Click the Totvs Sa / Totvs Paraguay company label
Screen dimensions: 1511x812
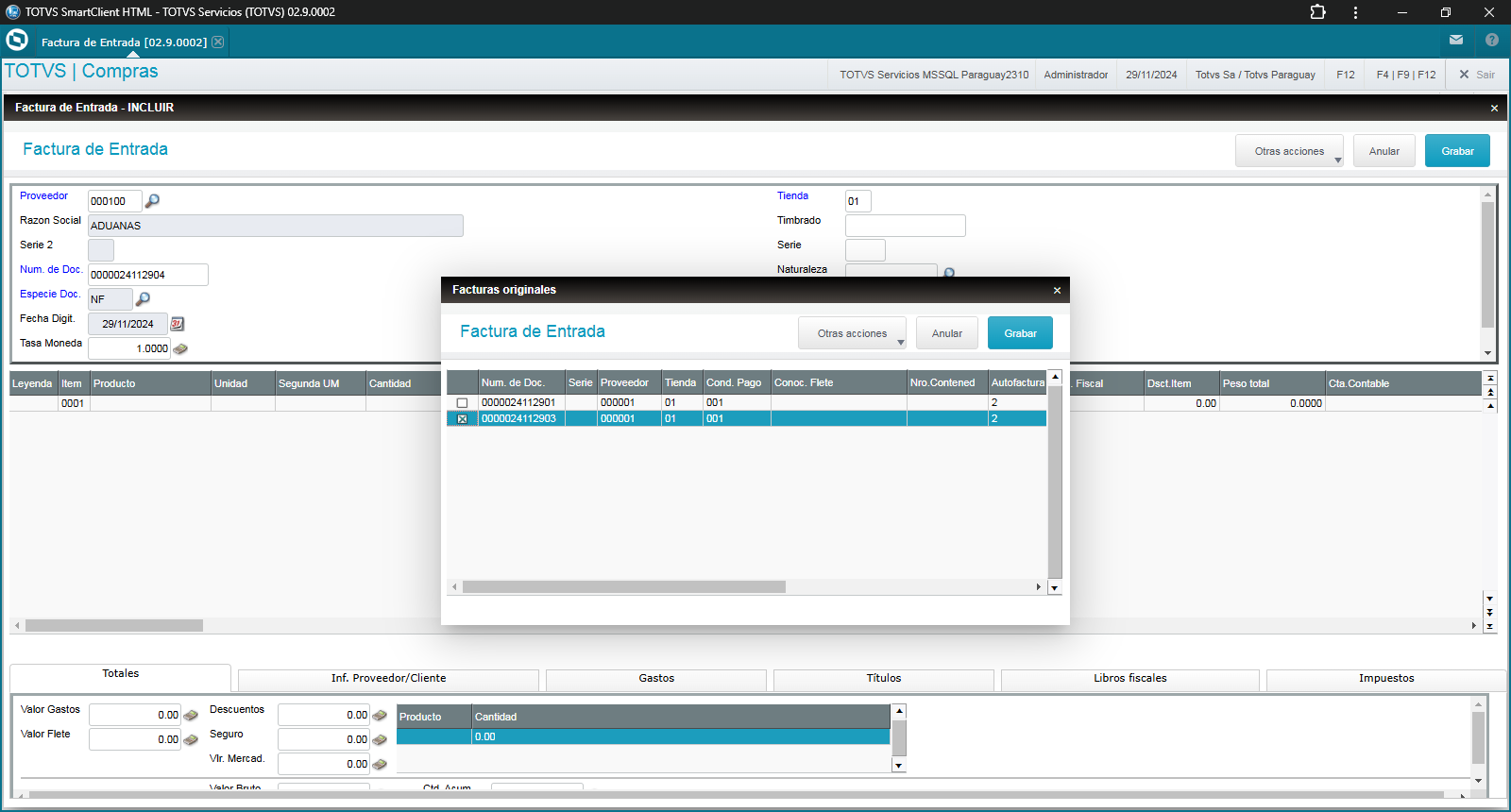(x=1255, y=75)
